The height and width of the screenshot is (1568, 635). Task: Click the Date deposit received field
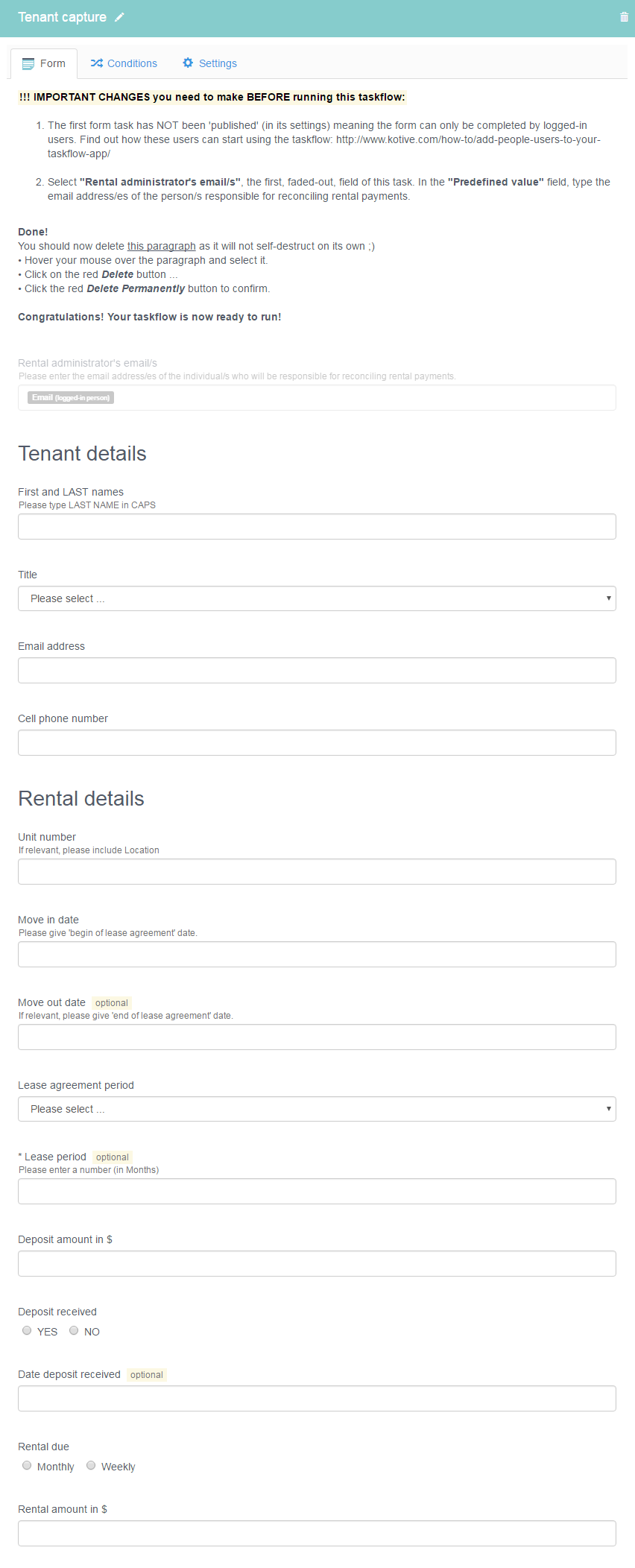point(317,1399)
